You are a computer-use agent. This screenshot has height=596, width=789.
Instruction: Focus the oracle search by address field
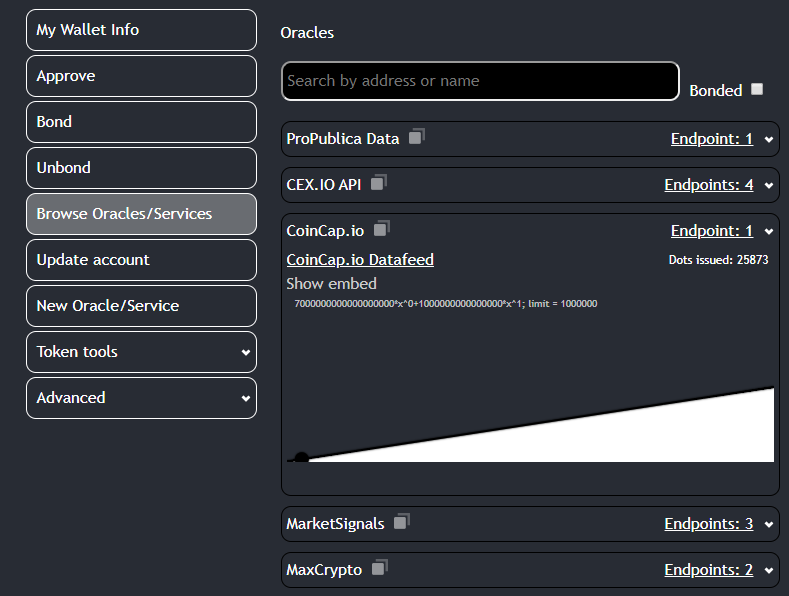pos(480,81)
